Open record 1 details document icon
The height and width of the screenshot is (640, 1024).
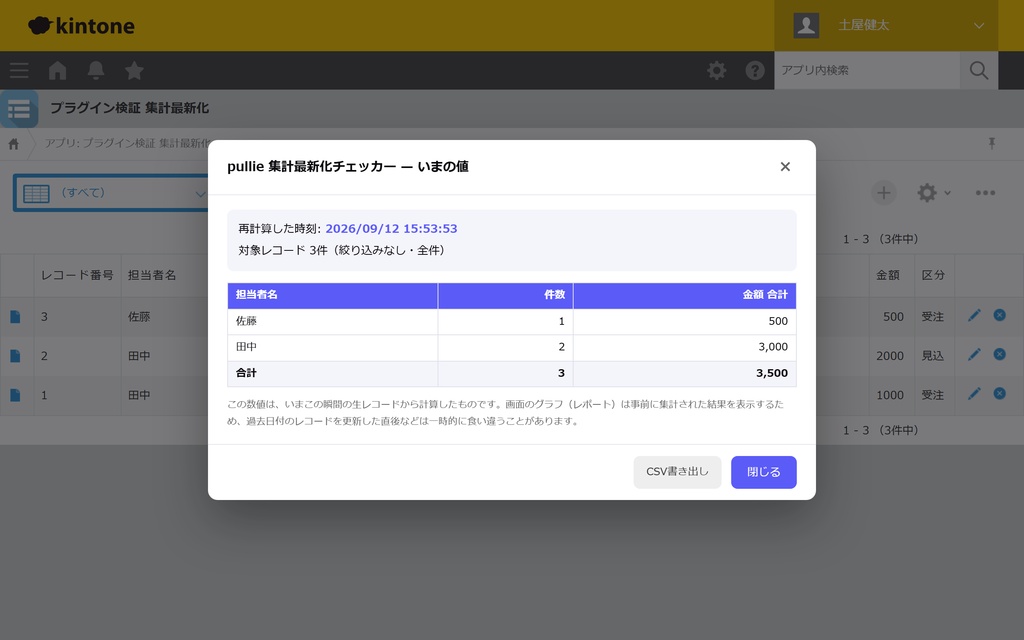tap(16, 395)
